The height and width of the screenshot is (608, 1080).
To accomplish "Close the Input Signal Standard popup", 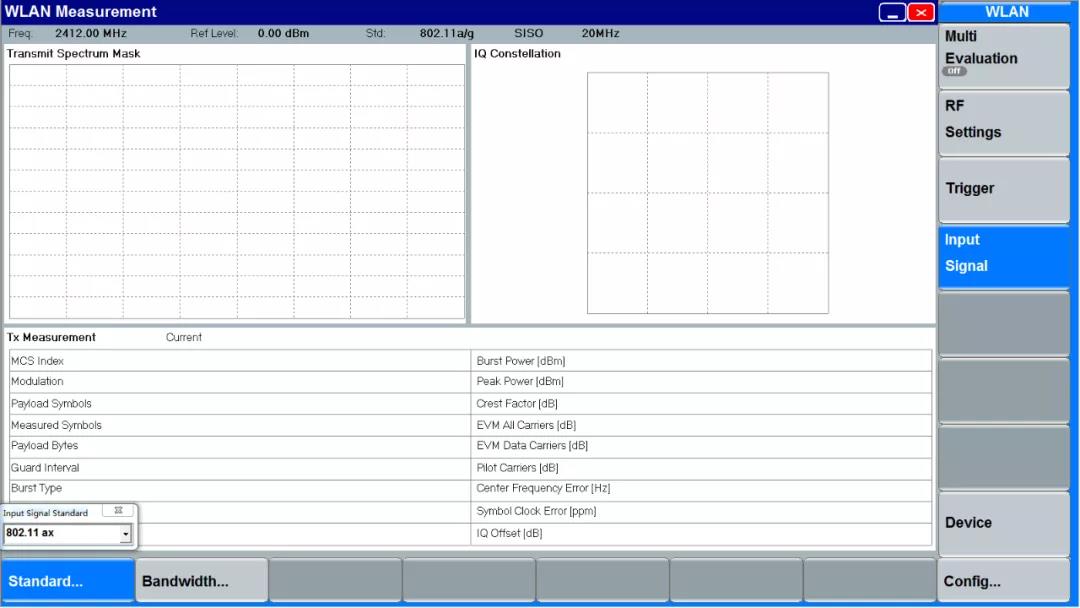I will 118,511.
